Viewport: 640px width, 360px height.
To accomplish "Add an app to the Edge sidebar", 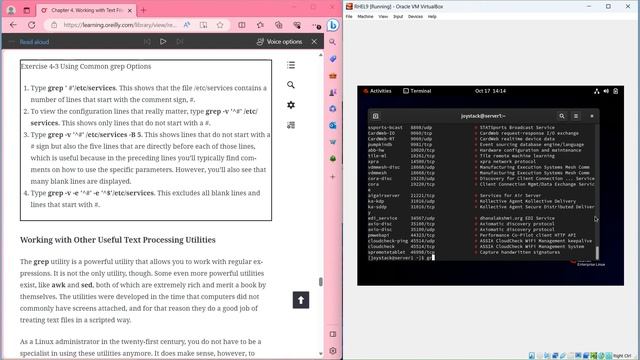I will coord(333,177).
